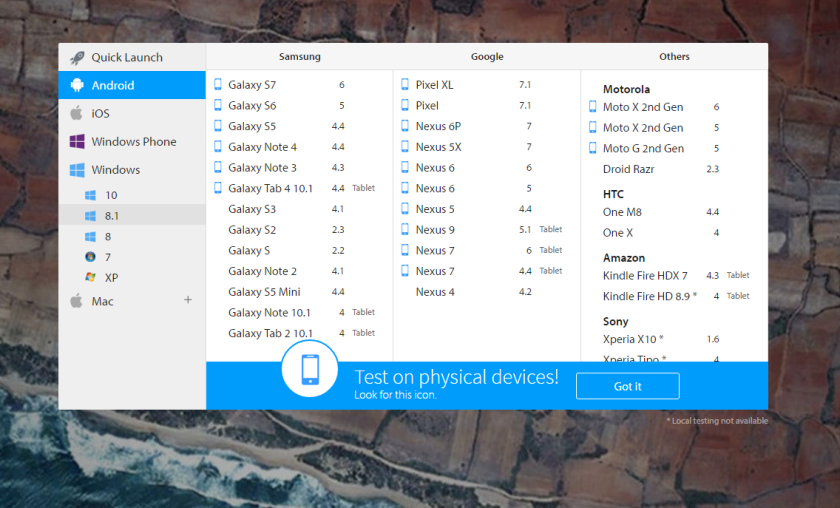Click the large phone icon in blue banner
Viewport: 840px width, 508px height.
(x=310, y=369)
